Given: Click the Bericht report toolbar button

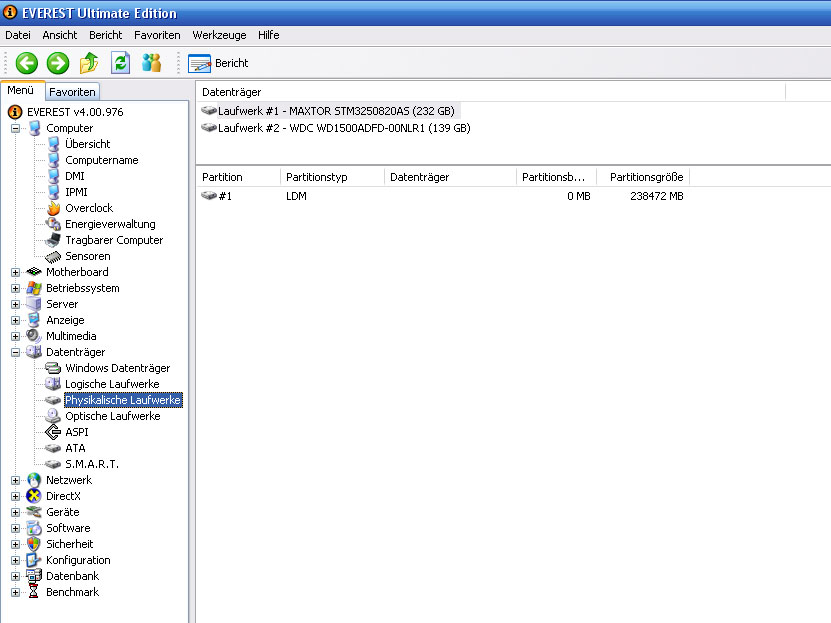Looking at the screenshot, I should point(218,63).
